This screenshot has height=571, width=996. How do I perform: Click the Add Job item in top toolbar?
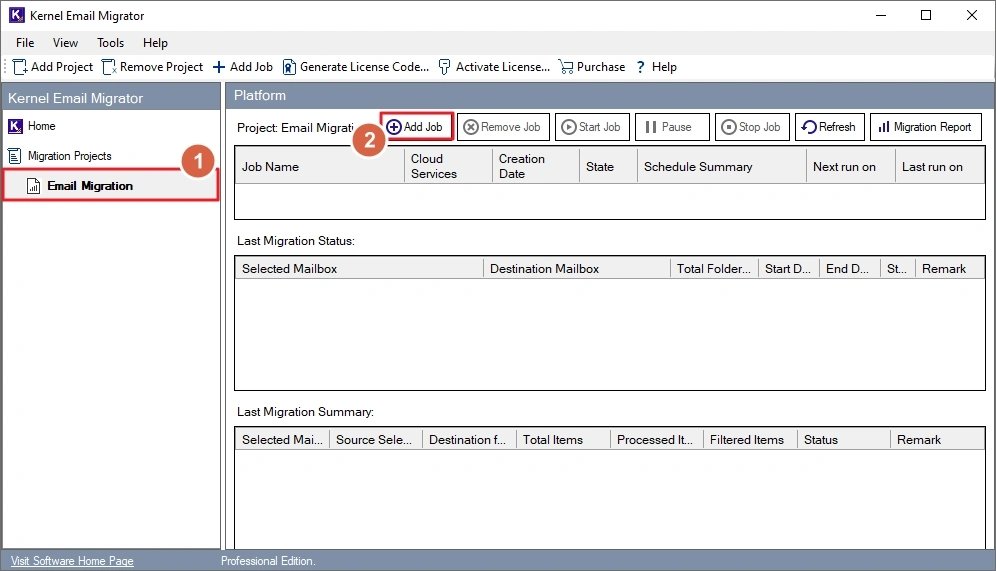(242, 67)
